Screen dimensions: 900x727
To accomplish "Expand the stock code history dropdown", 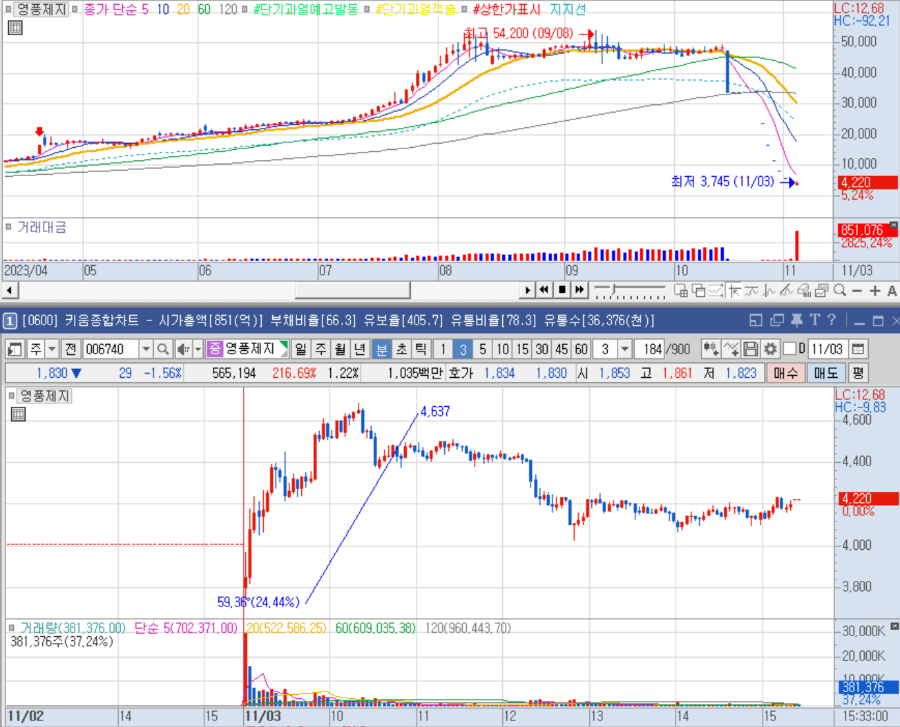I will [x=146, y=349].
